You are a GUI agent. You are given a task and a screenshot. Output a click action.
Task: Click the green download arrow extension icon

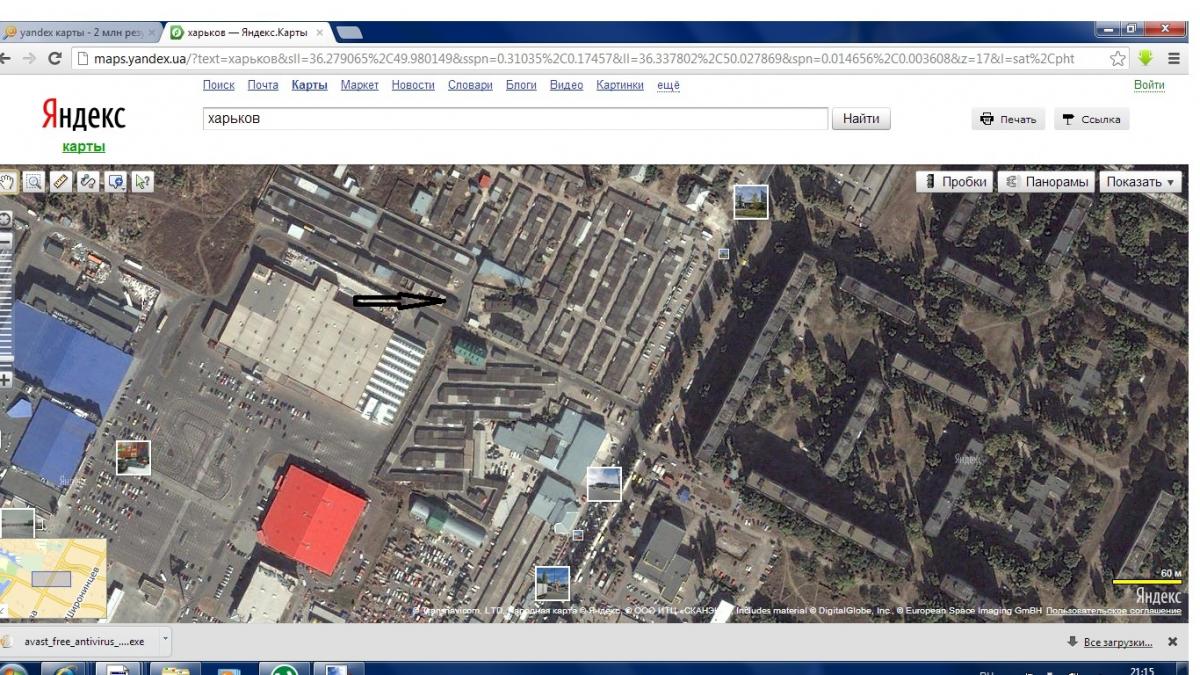click(x=1146, y=58)
